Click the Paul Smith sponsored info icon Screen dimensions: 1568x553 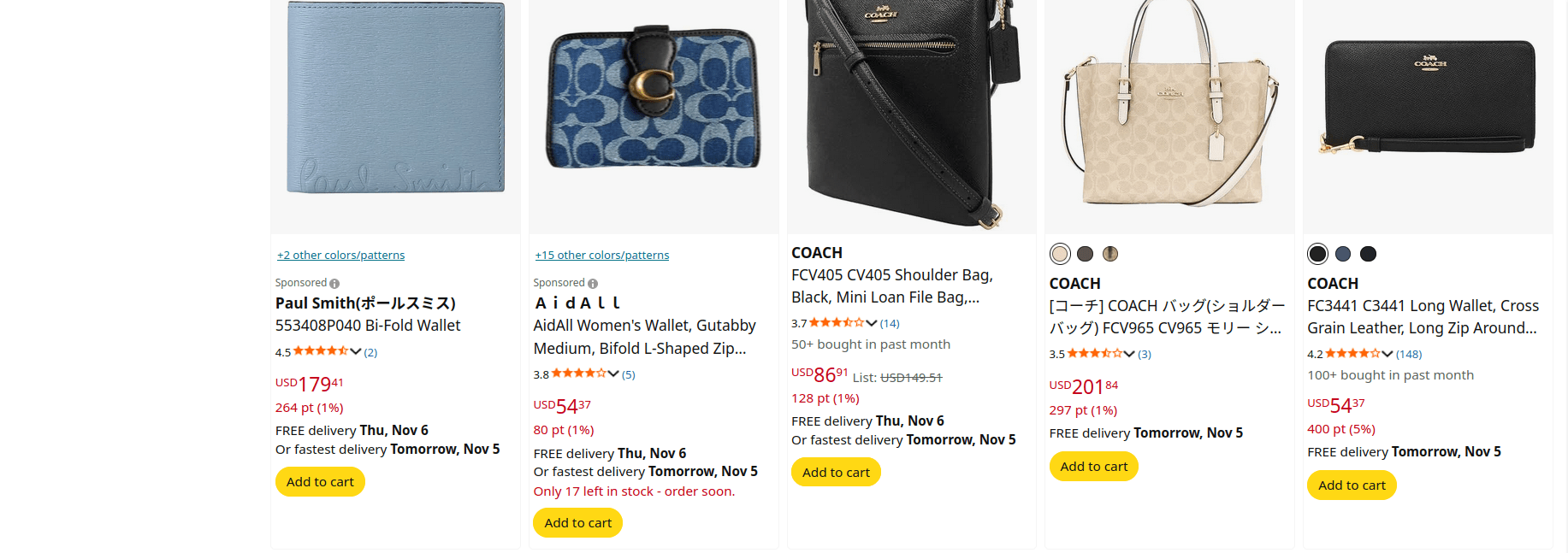coord(334,284)
